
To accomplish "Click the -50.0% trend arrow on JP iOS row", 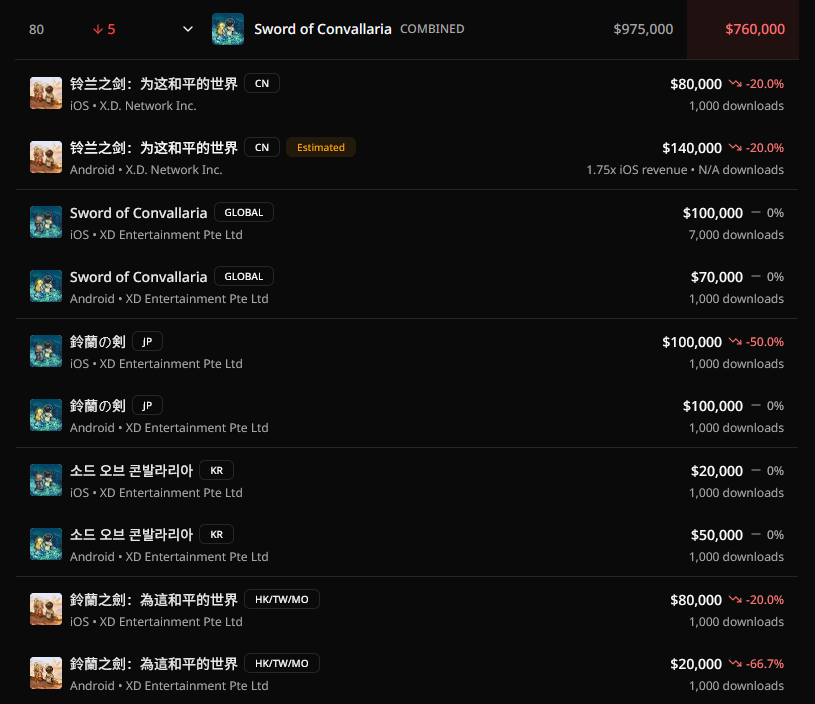I will tap(735, 342).
